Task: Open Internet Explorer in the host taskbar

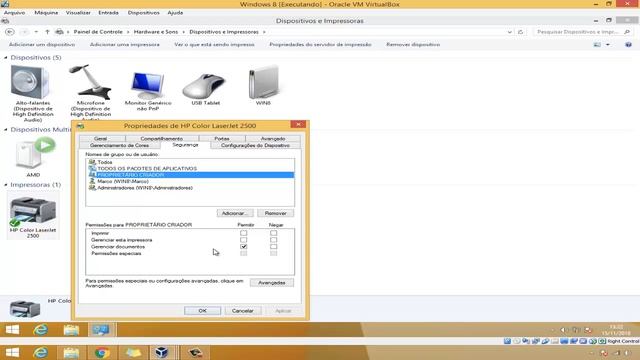Action: [x=41, y=352]
